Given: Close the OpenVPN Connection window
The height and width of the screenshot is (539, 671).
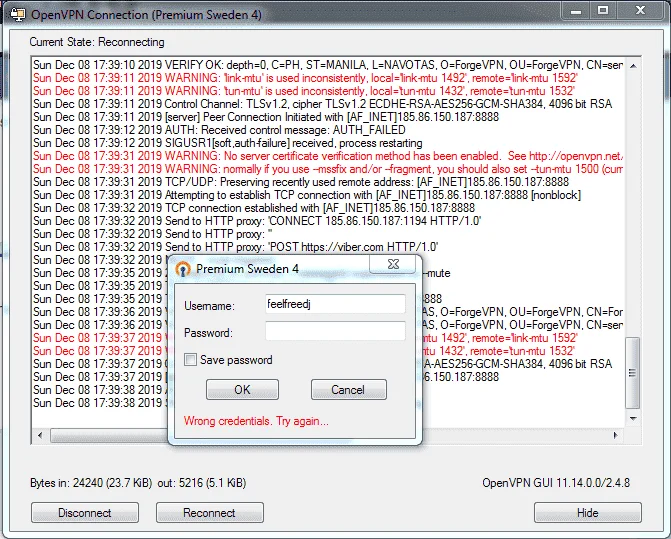Looking at the screenshot, I should [640, 11].
